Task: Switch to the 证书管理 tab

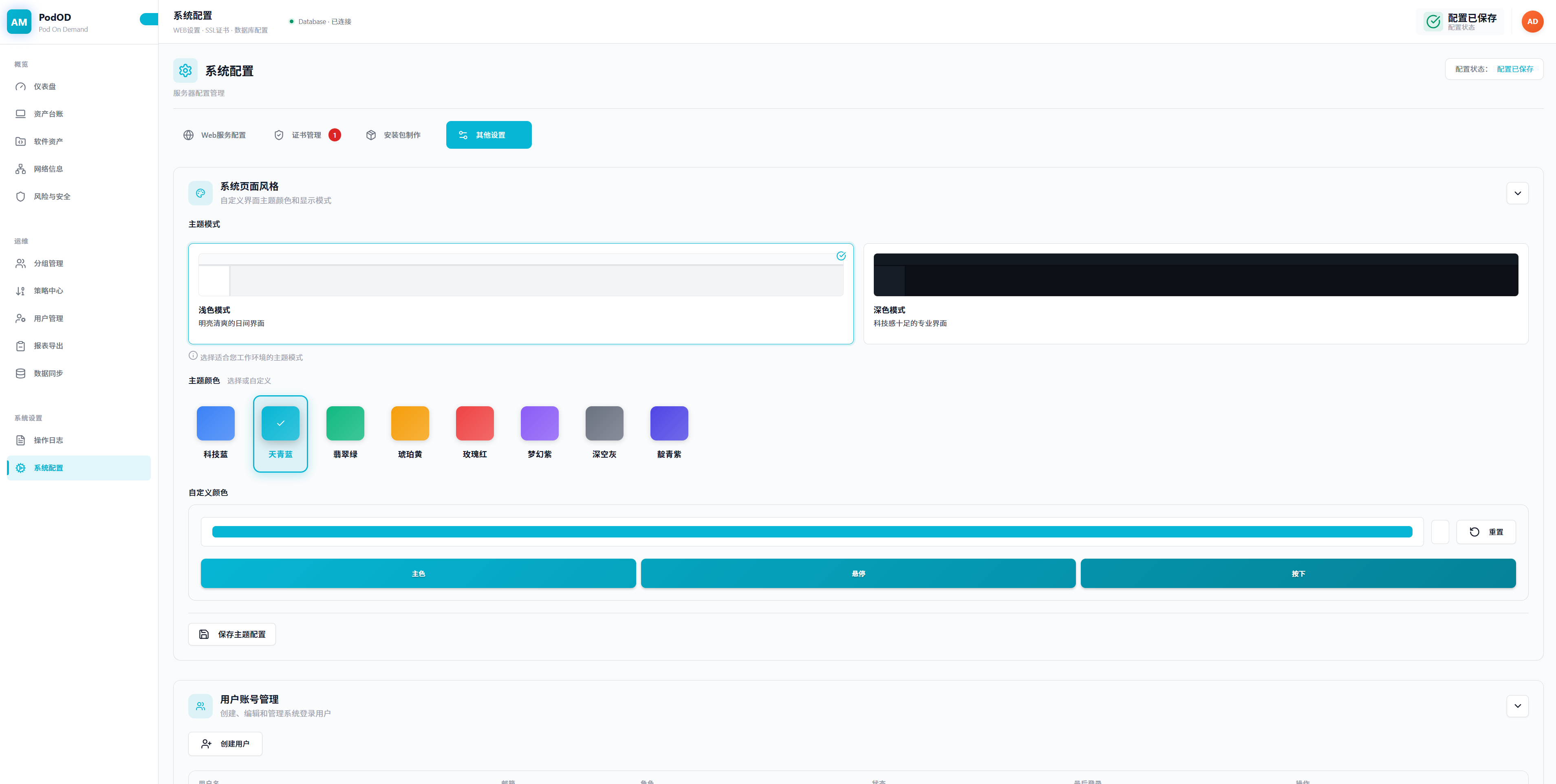Action: [306, 135]
